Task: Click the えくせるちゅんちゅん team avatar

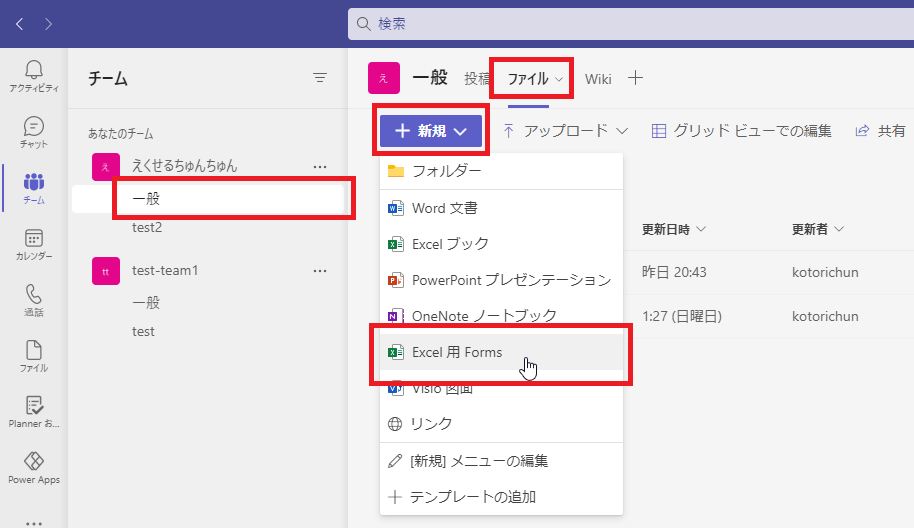Action: point(106,167)
